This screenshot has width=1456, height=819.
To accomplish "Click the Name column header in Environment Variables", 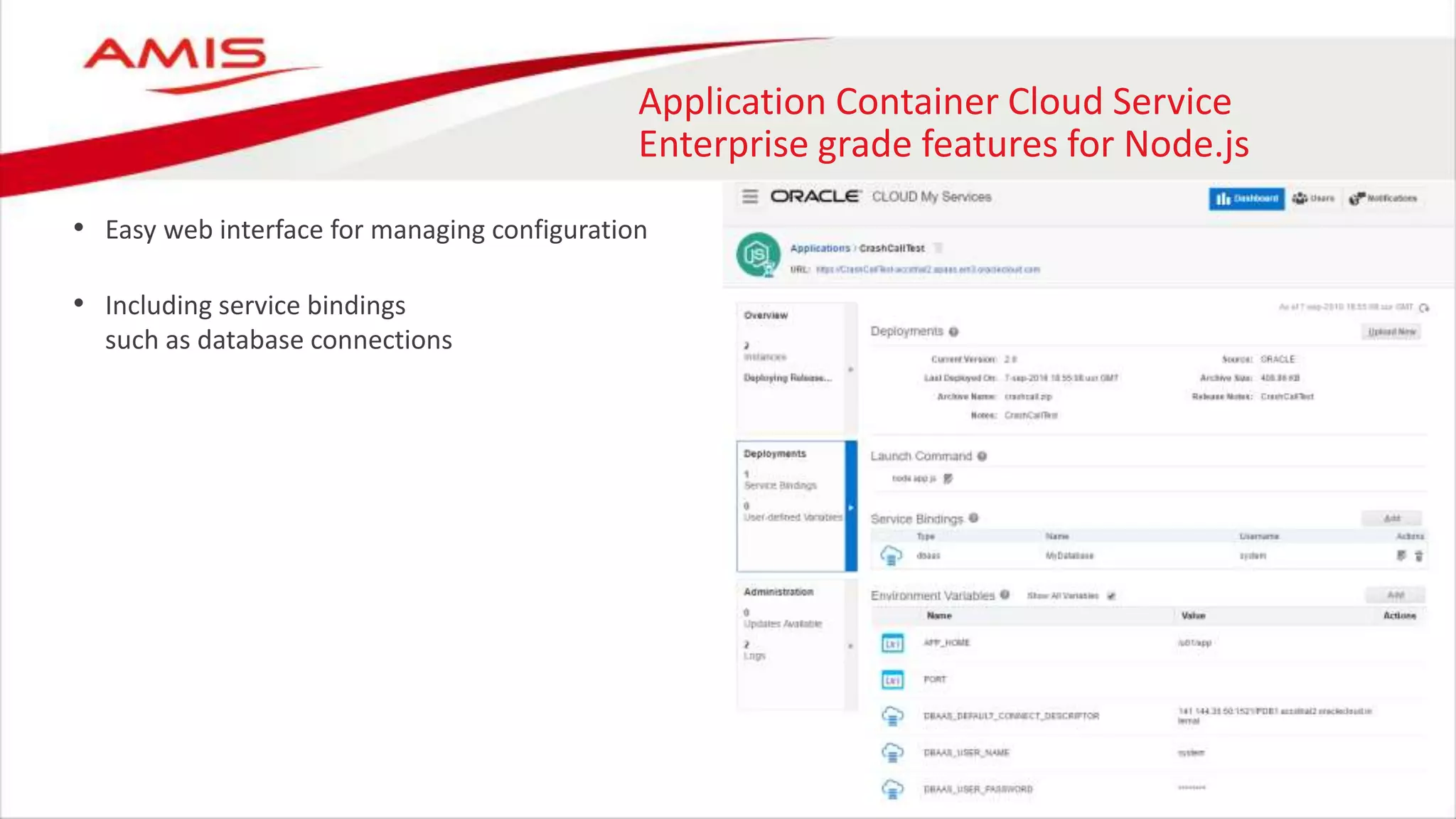I will click(x=939, y=616).
